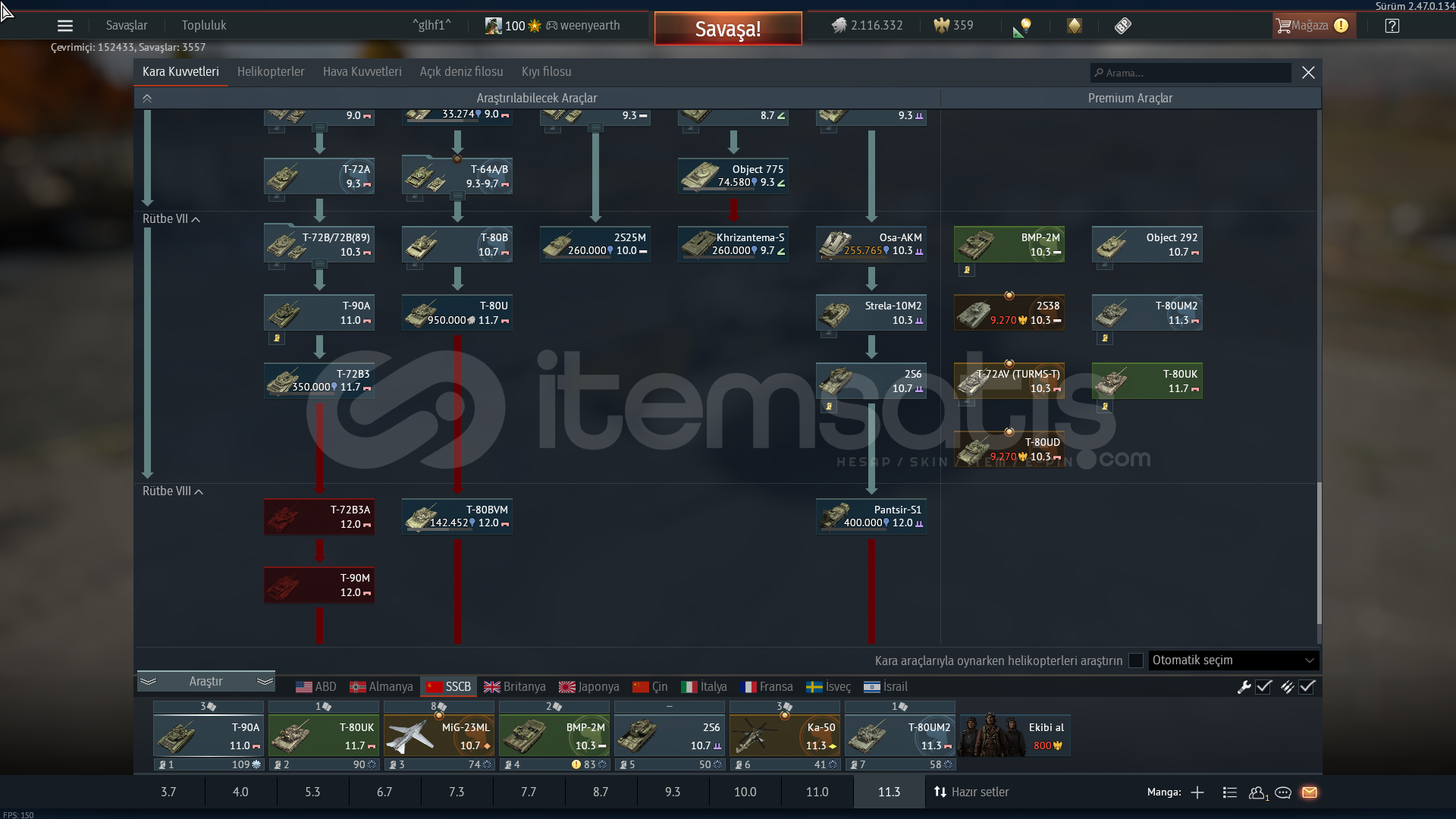Open the Otomatik seçim dropdown
1456x819 pixels.
point(1234,661)
